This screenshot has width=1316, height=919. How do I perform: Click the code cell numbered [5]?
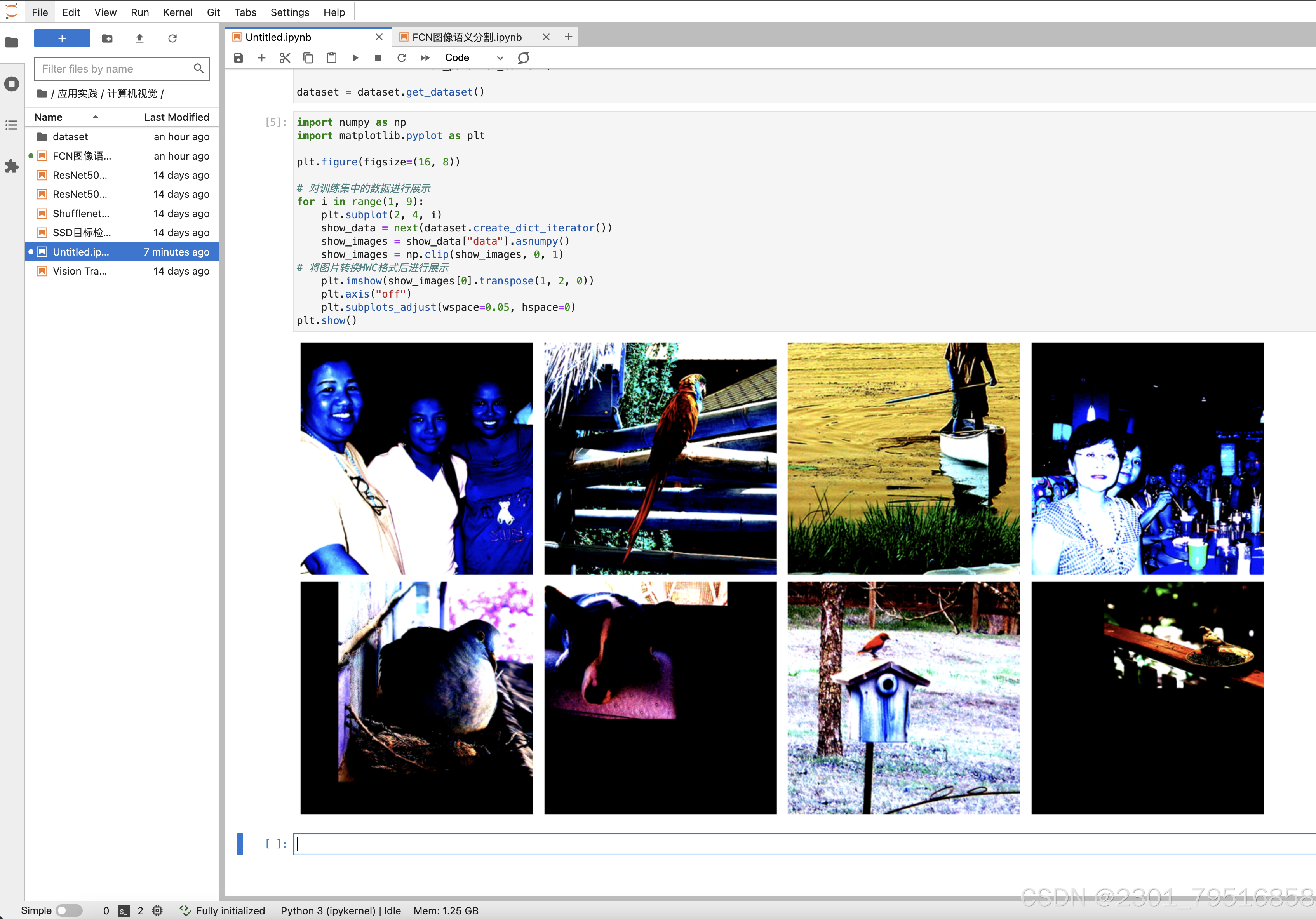[804, 221]
